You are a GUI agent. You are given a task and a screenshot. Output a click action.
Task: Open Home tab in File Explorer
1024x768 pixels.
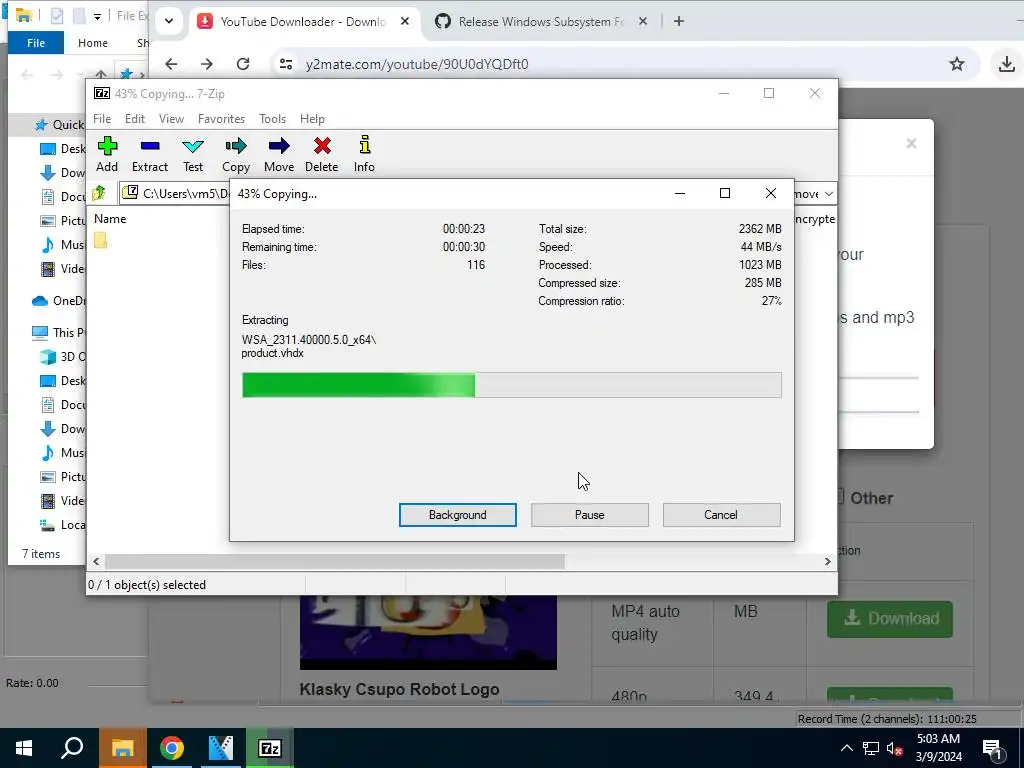pyautogui.click(x=93, y=43)
